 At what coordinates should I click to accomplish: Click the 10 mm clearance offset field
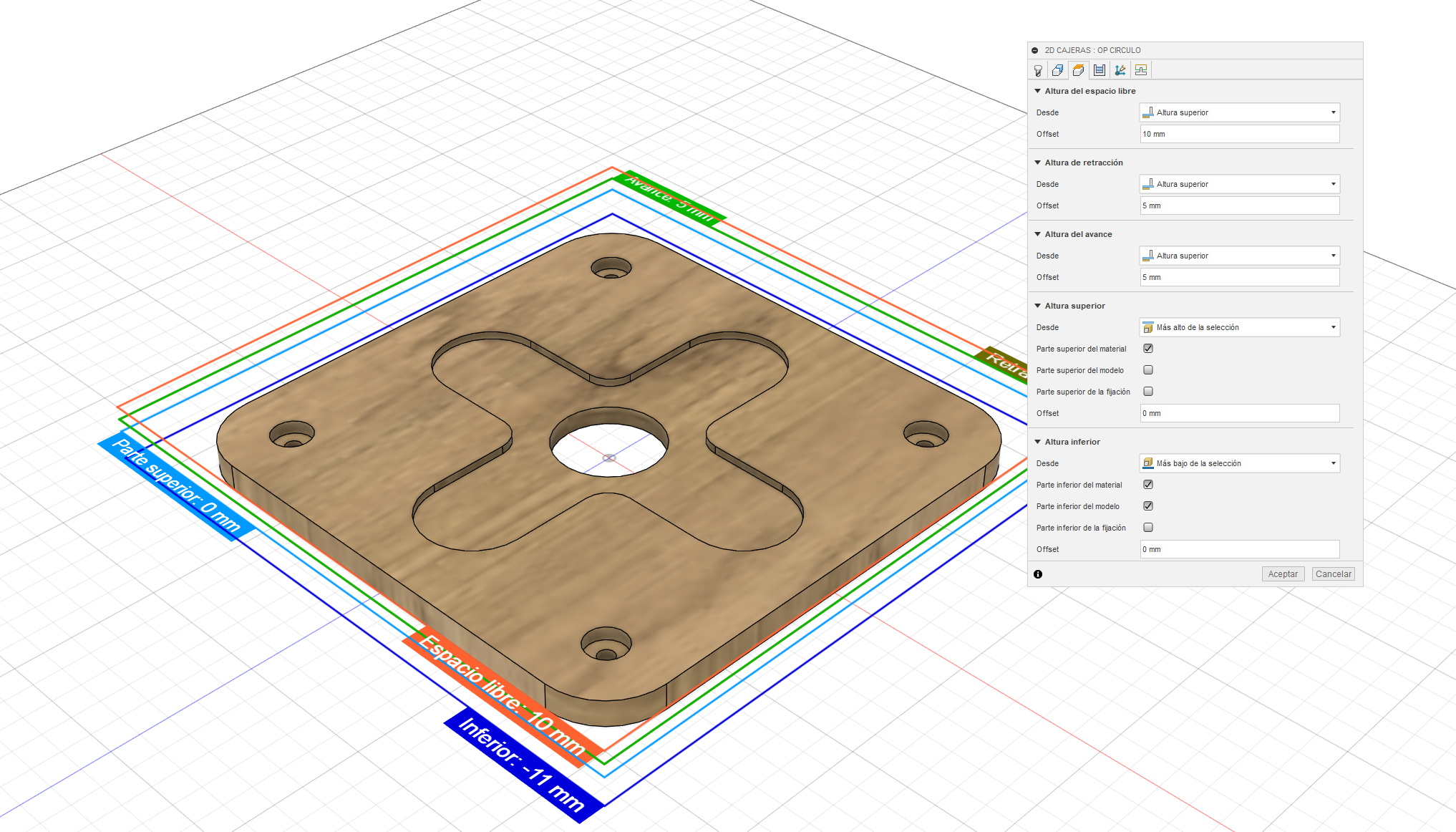(x=1240, y=134)
